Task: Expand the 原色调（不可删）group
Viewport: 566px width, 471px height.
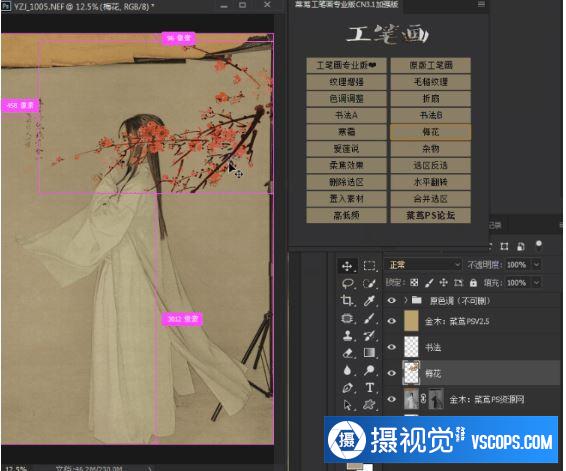Action: 406,300
